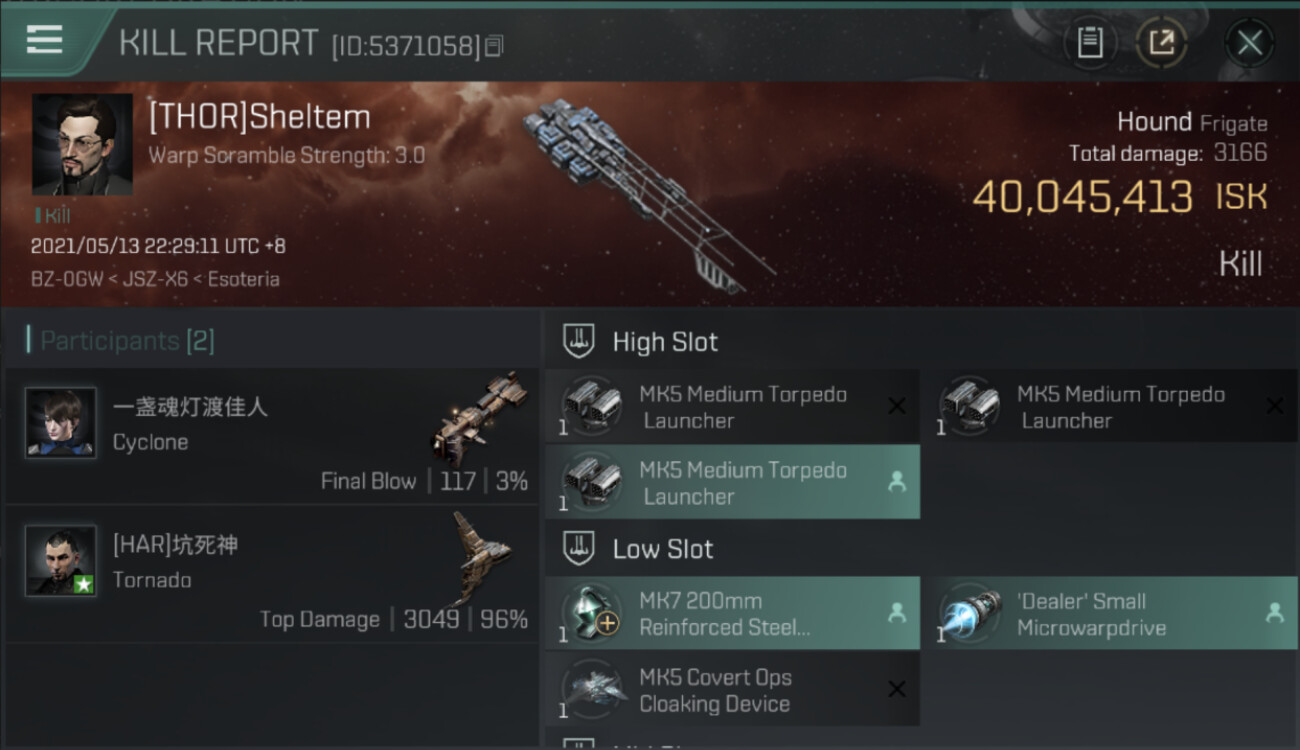This screenshot has width=1300, height=750.
Task: Select the Cyclone ship icon
Action: coord(480,418)
